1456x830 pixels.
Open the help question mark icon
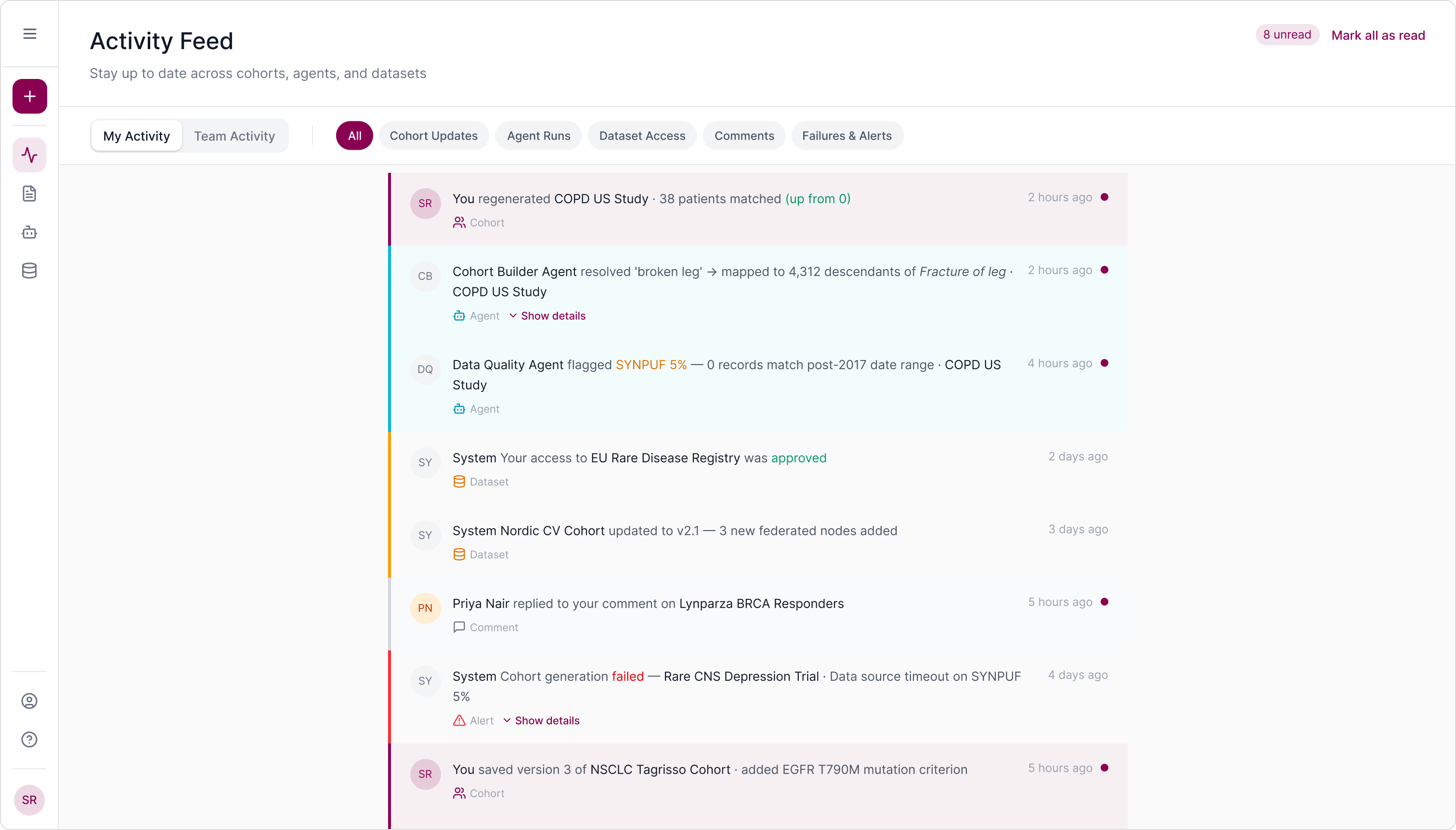pos(30,740)
